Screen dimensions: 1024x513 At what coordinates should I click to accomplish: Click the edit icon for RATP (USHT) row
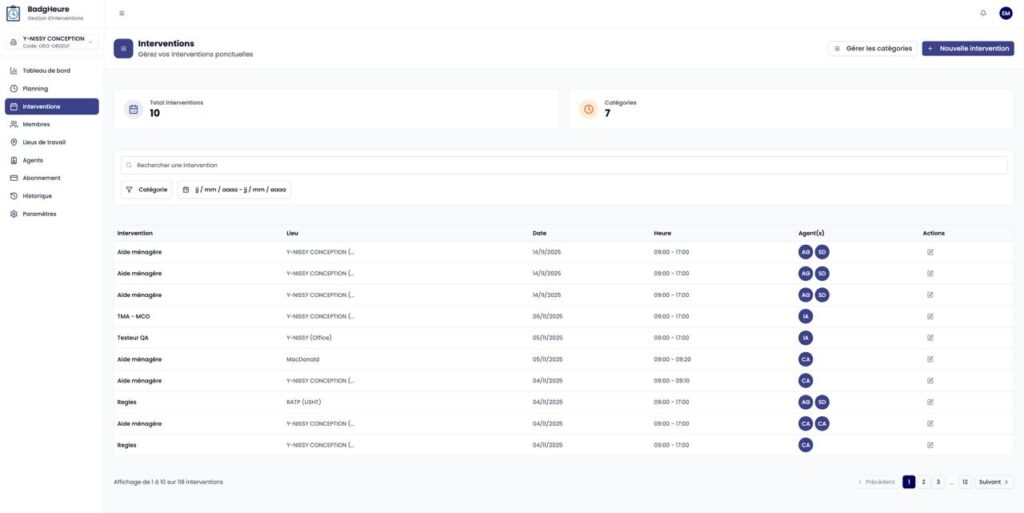[x=930, y=402]
